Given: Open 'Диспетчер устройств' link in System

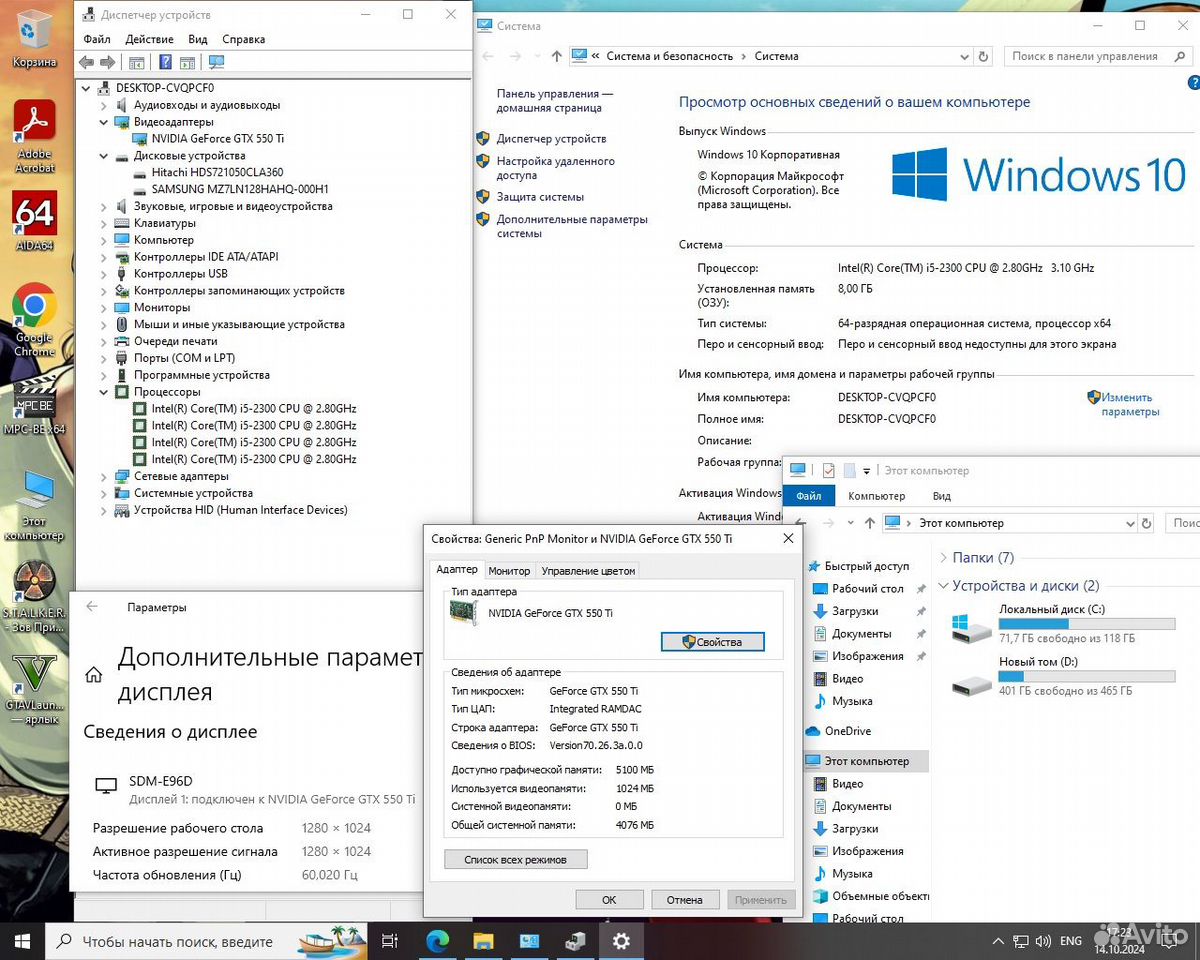Looking at the screenshot, I should click(551, 139).
